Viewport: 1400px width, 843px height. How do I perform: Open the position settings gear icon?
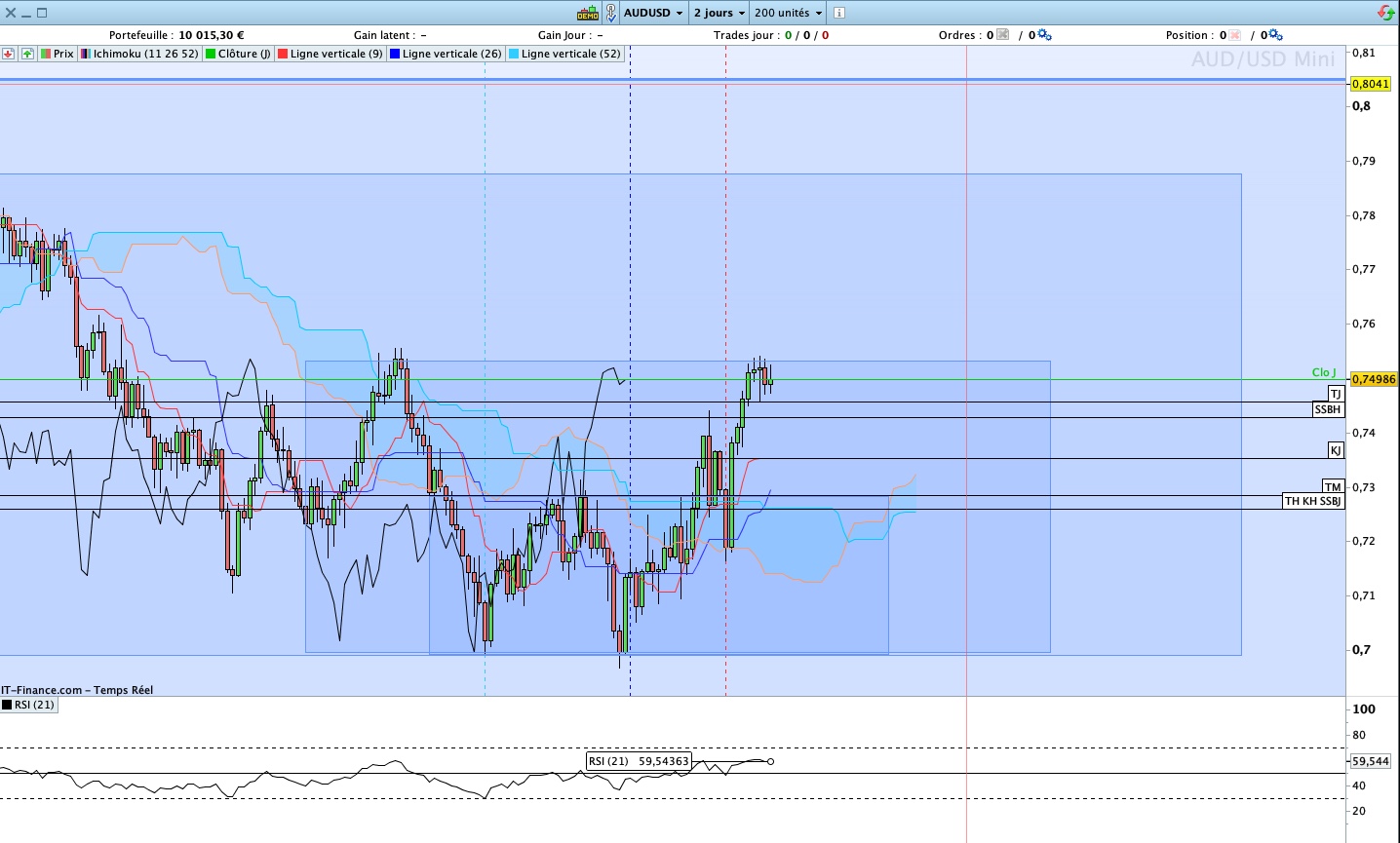click(x=1276, y=35)
